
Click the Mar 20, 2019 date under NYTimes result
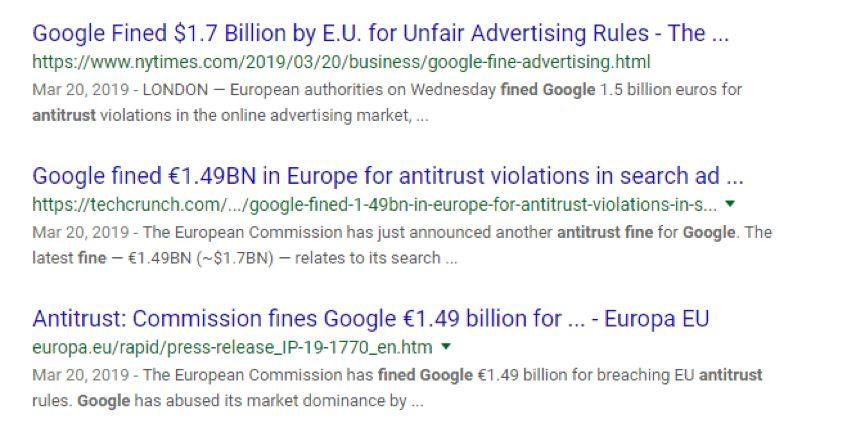coord(81,90)
